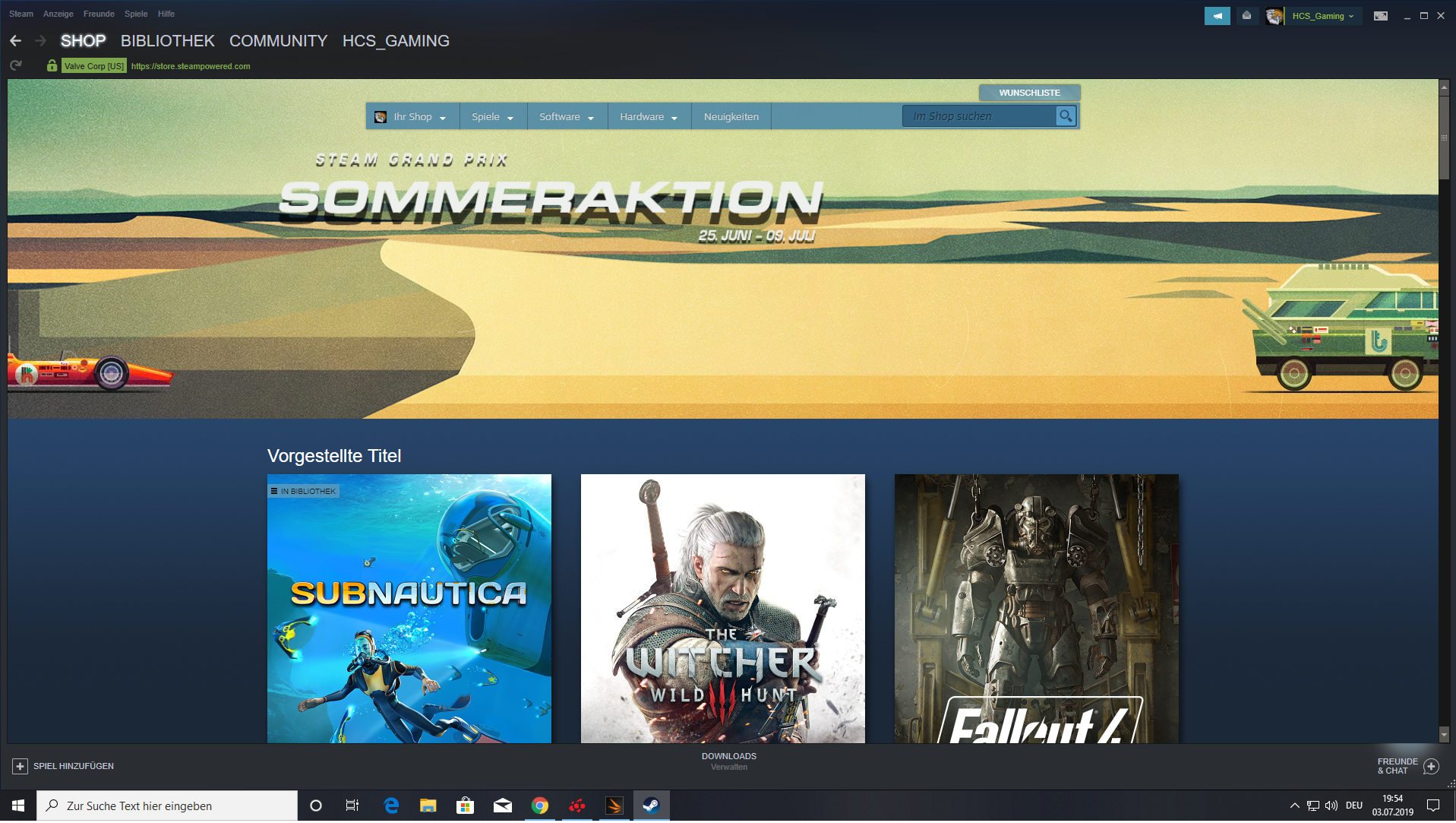1456x823 pixels.
Task: Switch to the BIBLIOTHEK tab
Action: tap(168, 41)
